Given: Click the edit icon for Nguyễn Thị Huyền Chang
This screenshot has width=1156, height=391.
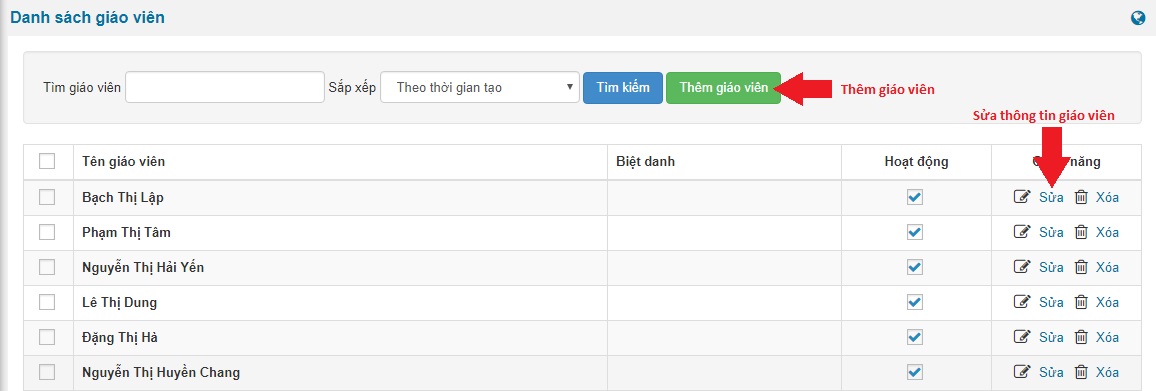Looking at the screenshot, I should (x=1022, y=372).
